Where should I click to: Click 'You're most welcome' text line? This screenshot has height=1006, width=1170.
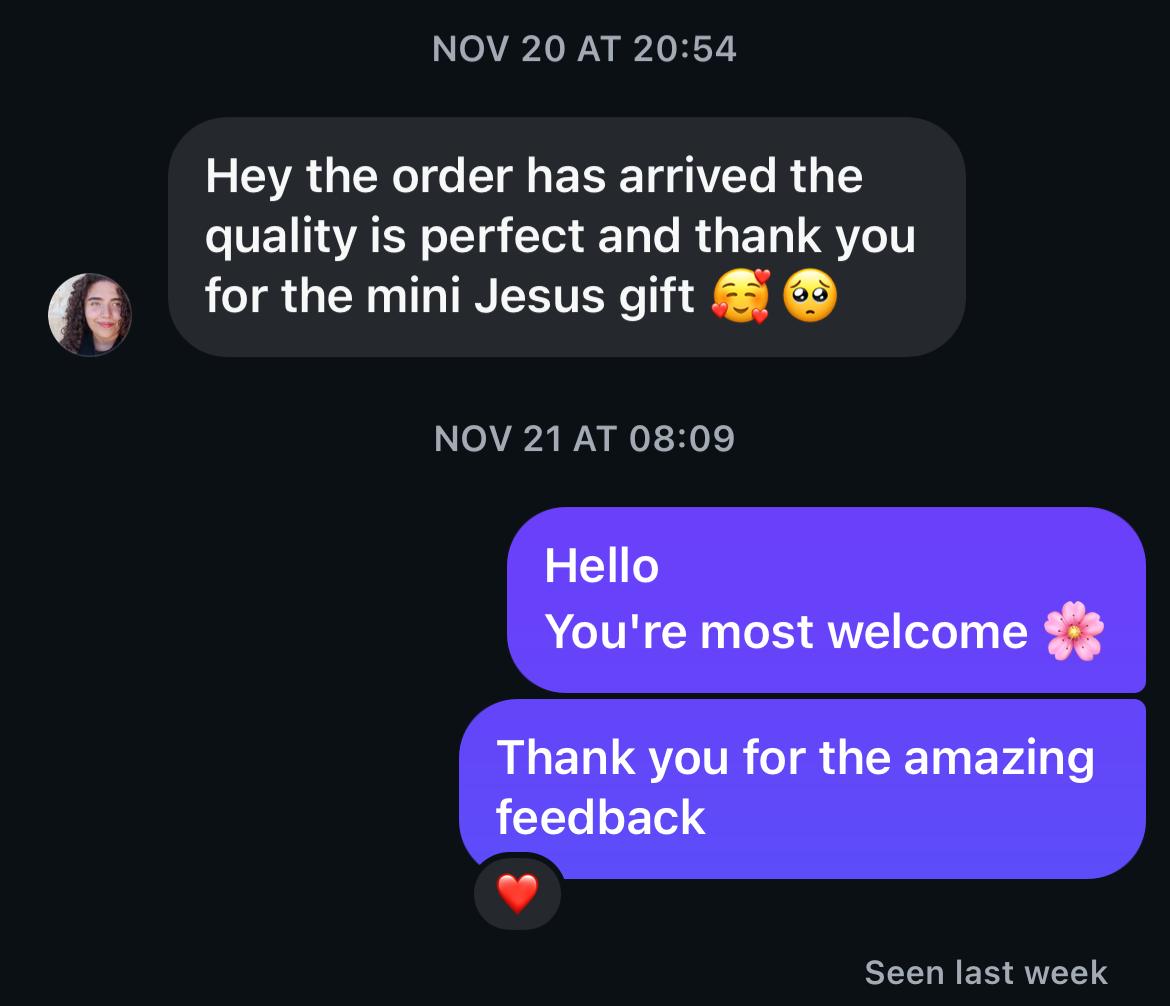(786, 631)
